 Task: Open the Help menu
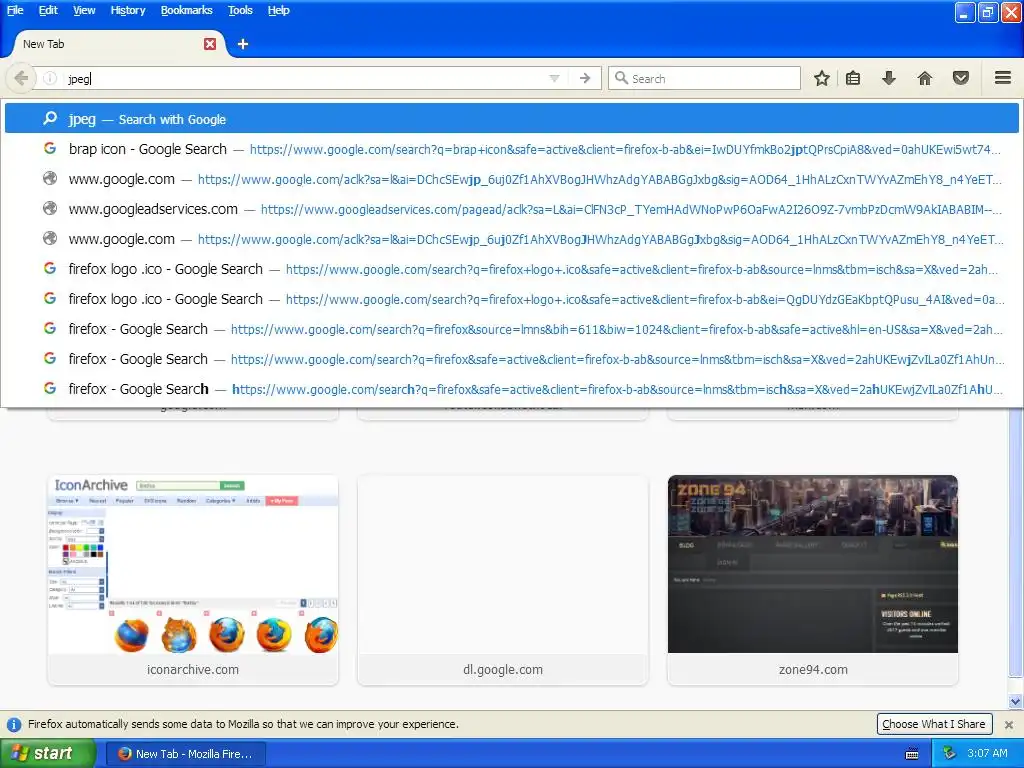(278, 10)
